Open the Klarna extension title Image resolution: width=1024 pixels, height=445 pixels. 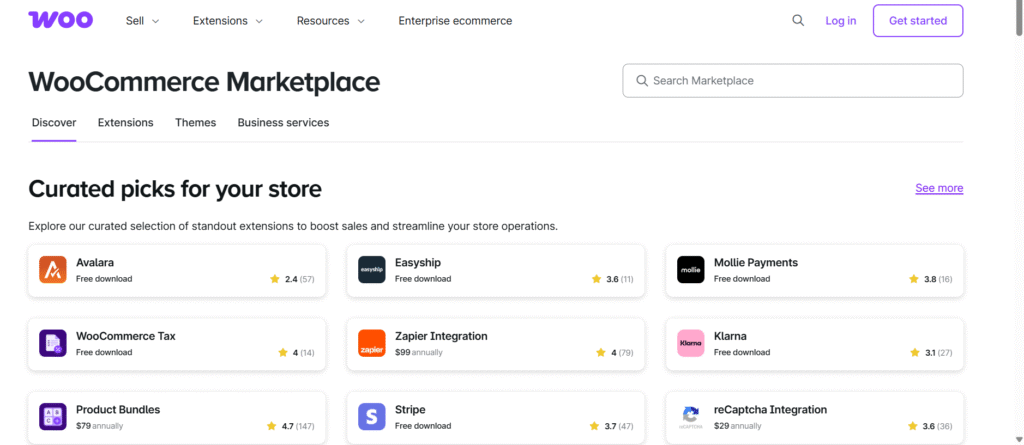[x=730, y=337]
